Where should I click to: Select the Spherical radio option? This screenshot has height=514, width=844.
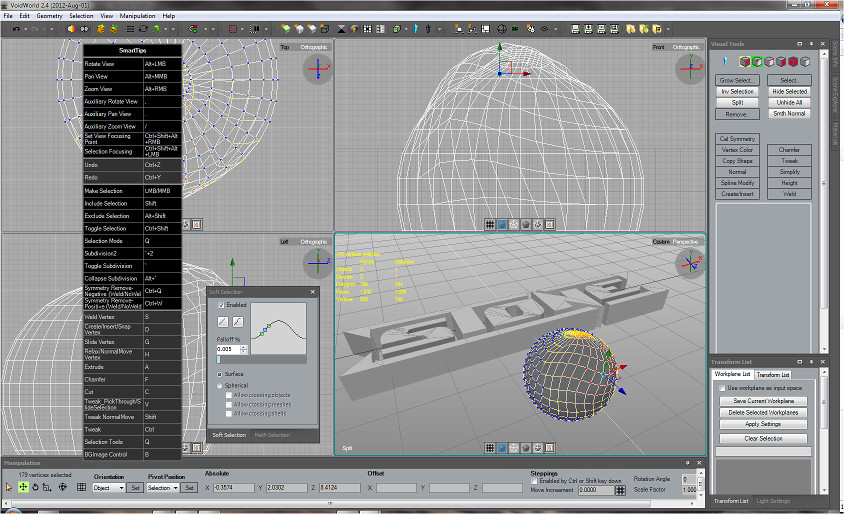[221, 384]
